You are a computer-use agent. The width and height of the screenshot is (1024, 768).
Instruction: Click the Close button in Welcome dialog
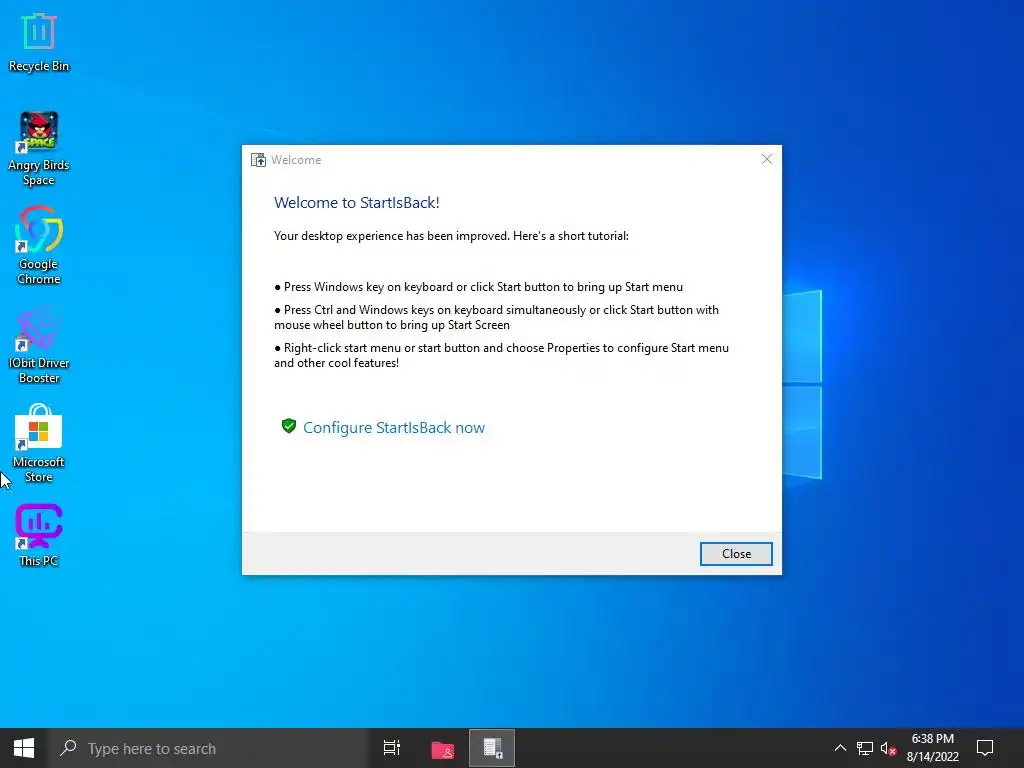pos(736,554)
